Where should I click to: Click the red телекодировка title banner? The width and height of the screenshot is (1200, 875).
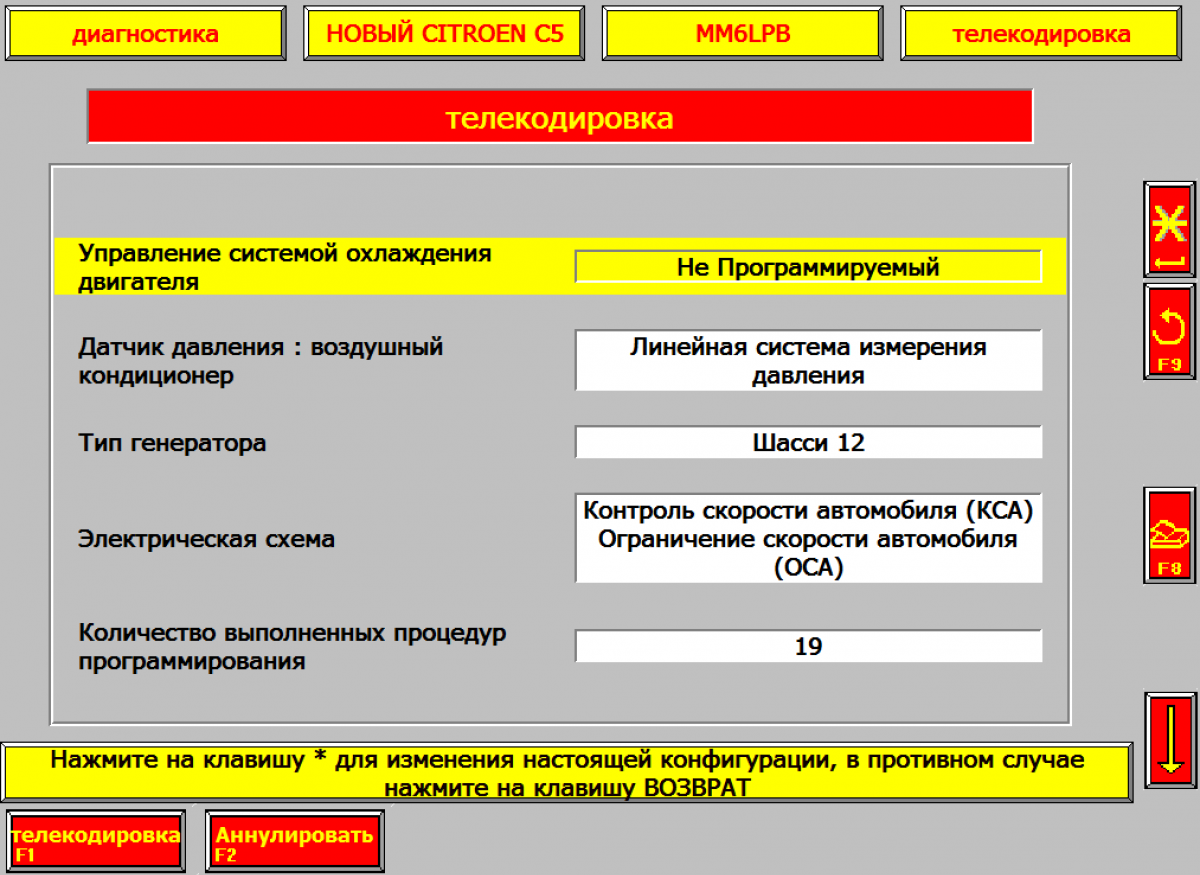point(559,118)
